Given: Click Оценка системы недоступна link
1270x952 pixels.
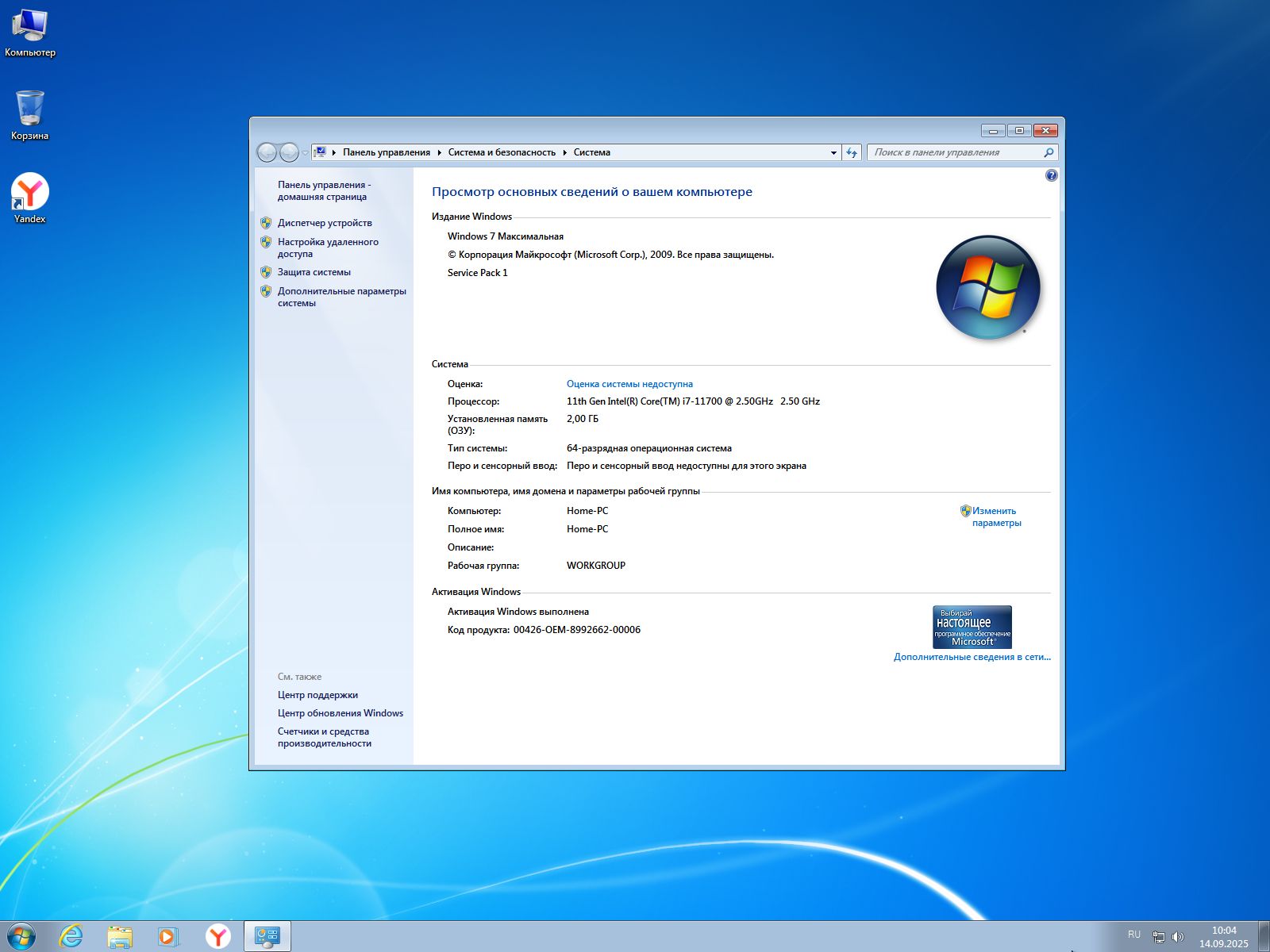Looking at the screenshot, I should point(629,384).
